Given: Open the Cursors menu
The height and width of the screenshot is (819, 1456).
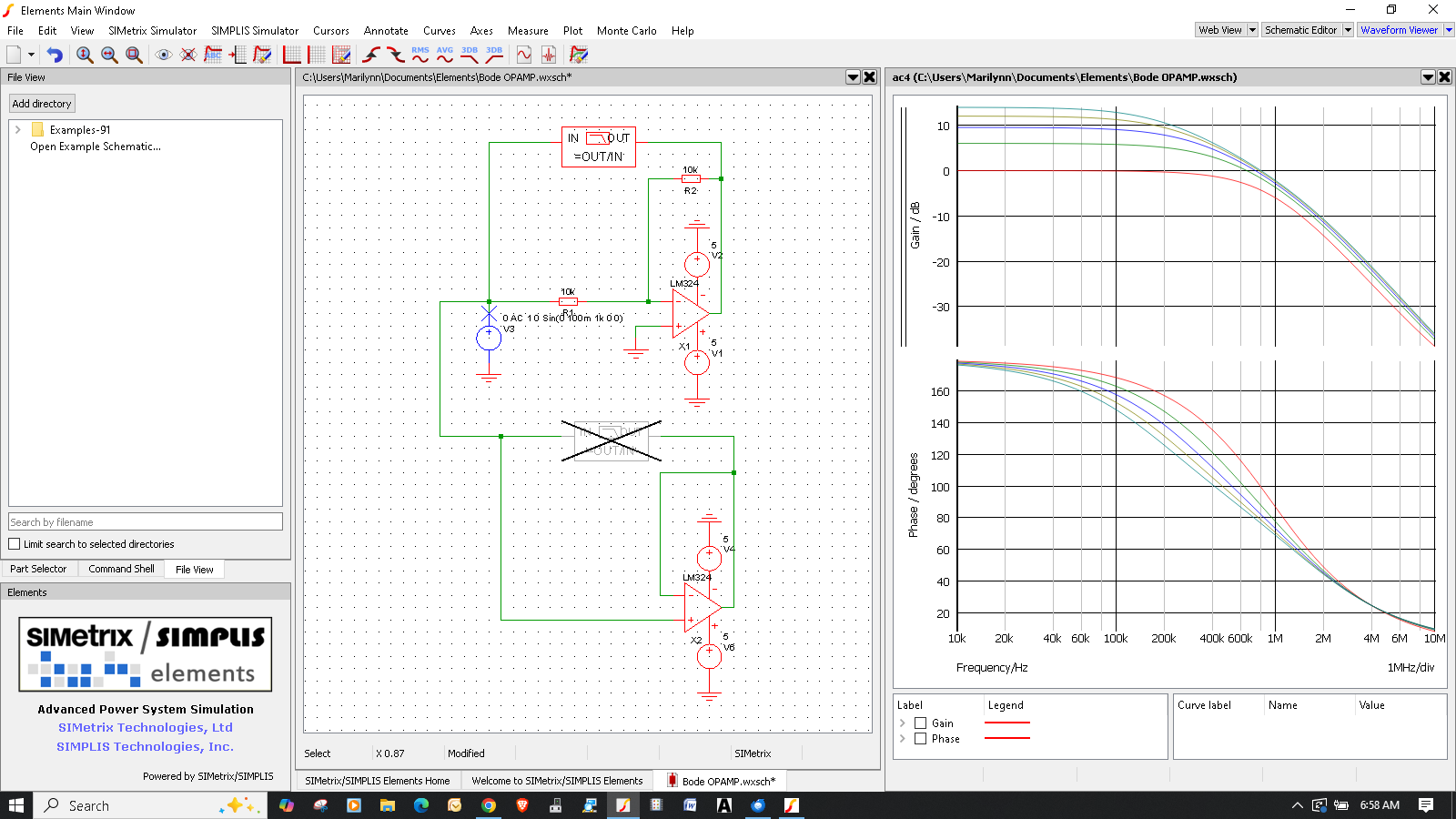Looking at the screenshot, I should [331, 31].
